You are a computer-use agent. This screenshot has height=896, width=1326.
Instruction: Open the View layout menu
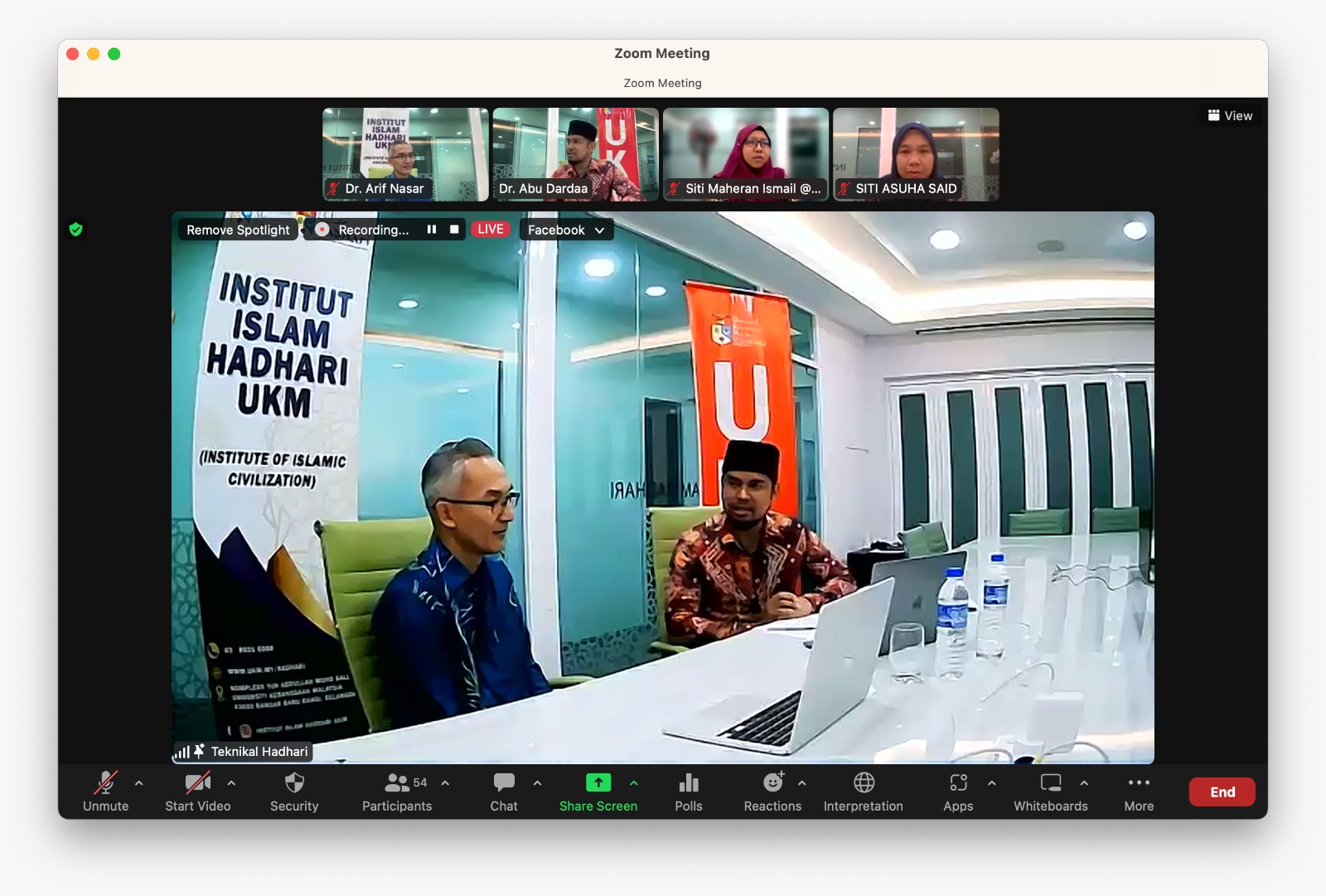pyautogui.click(x=1230, y=116)
